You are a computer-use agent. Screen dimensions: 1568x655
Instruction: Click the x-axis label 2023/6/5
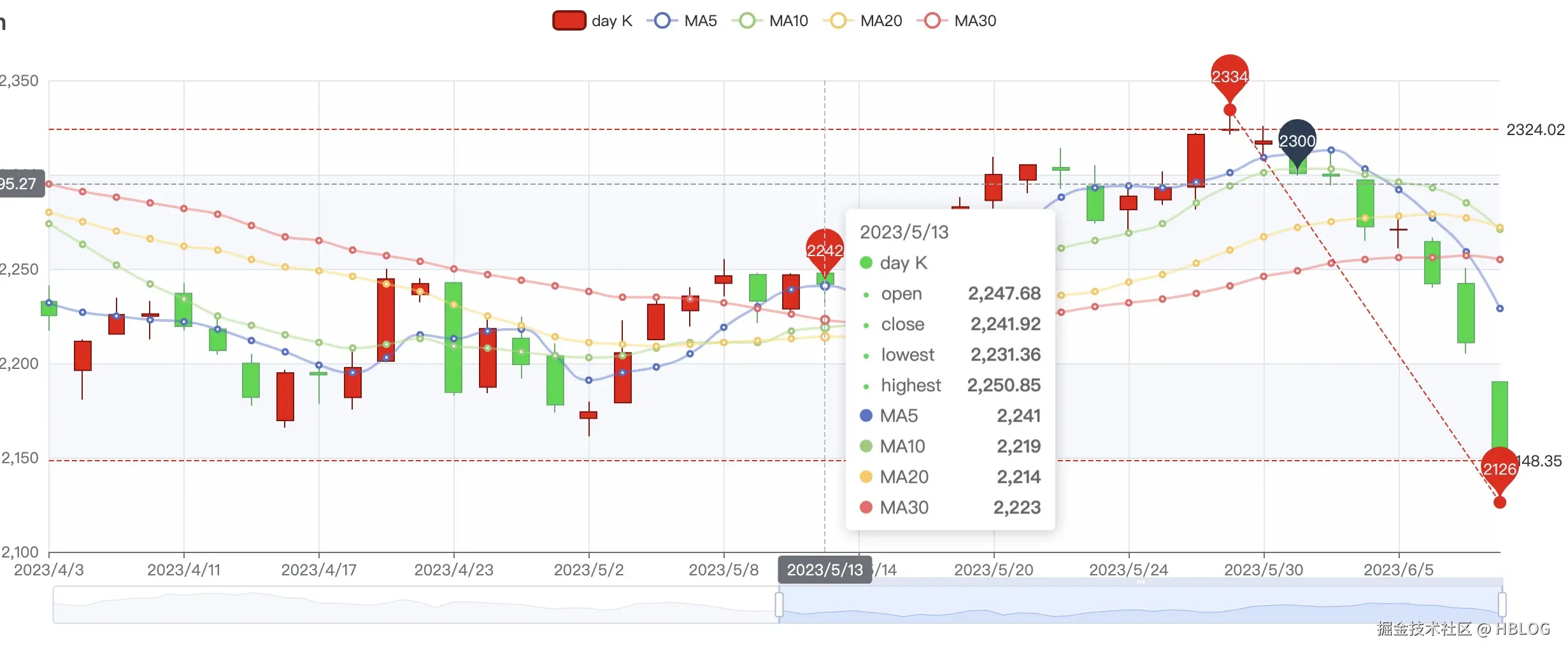click(x=1399, y=570)
